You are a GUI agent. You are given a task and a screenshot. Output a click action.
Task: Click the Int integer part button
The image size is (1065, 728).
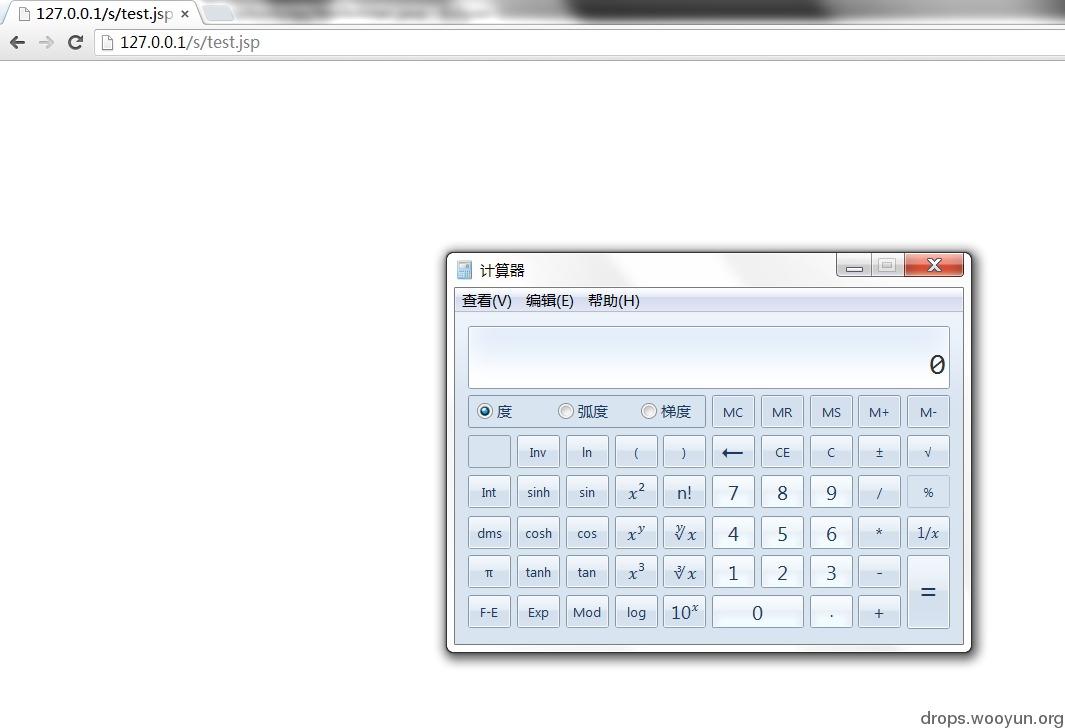(x=489, y=492)
